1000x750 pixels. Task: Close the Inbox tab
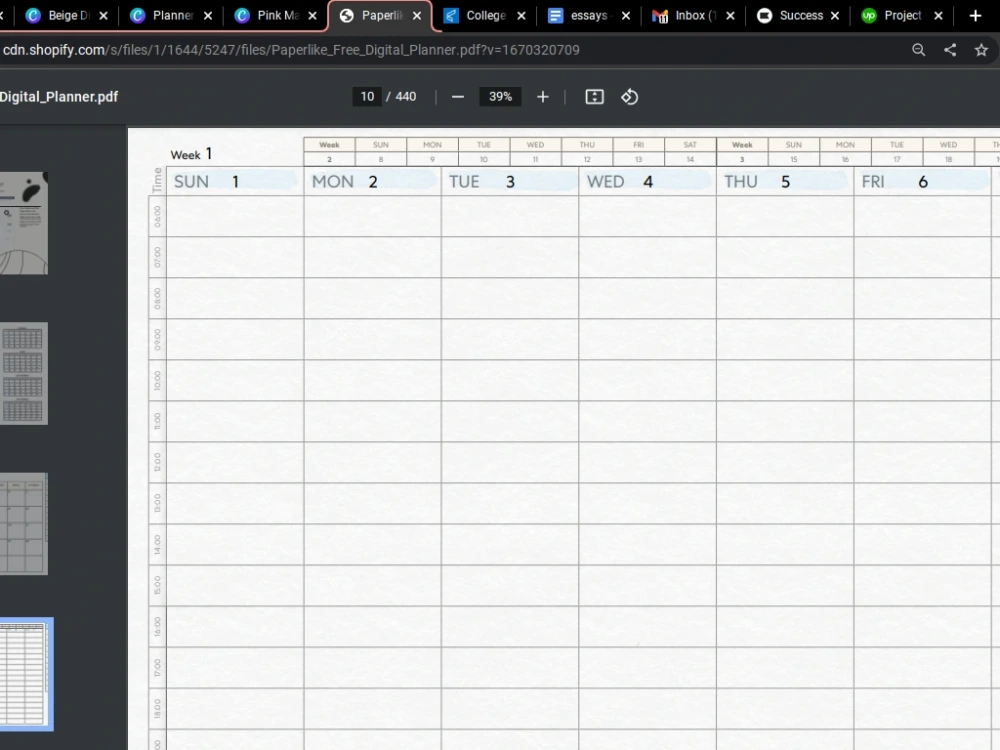pos(731,16)
